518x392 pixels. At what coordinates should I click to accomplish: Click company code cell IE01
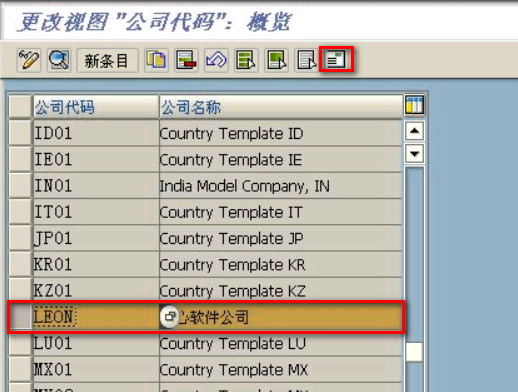coord(96,159)
